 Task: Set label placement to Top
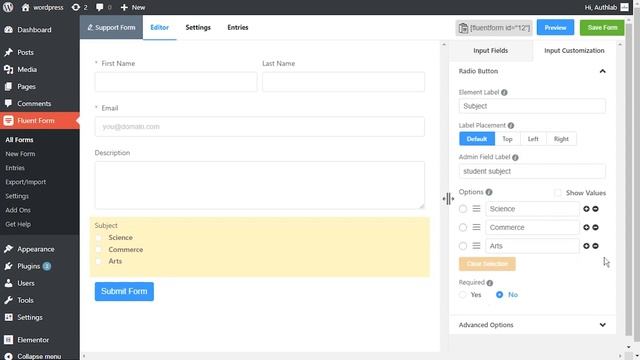(x=507, y=139)
